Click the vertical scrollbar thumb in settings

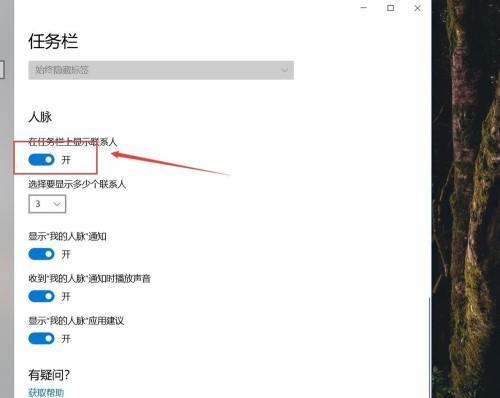click(x=429, y=347)
